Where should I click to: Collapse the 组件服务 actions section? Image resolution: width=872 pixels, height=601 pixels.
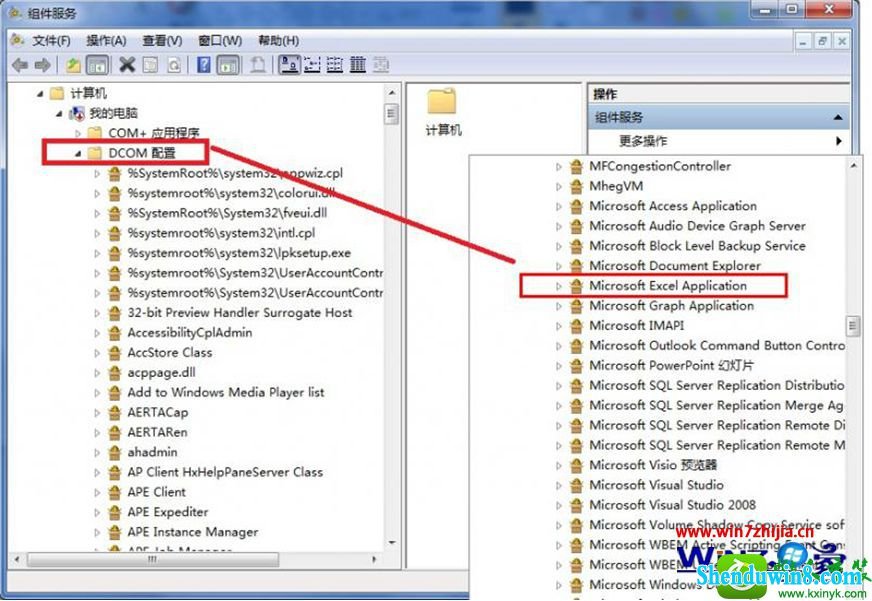(x=838, y=118)
